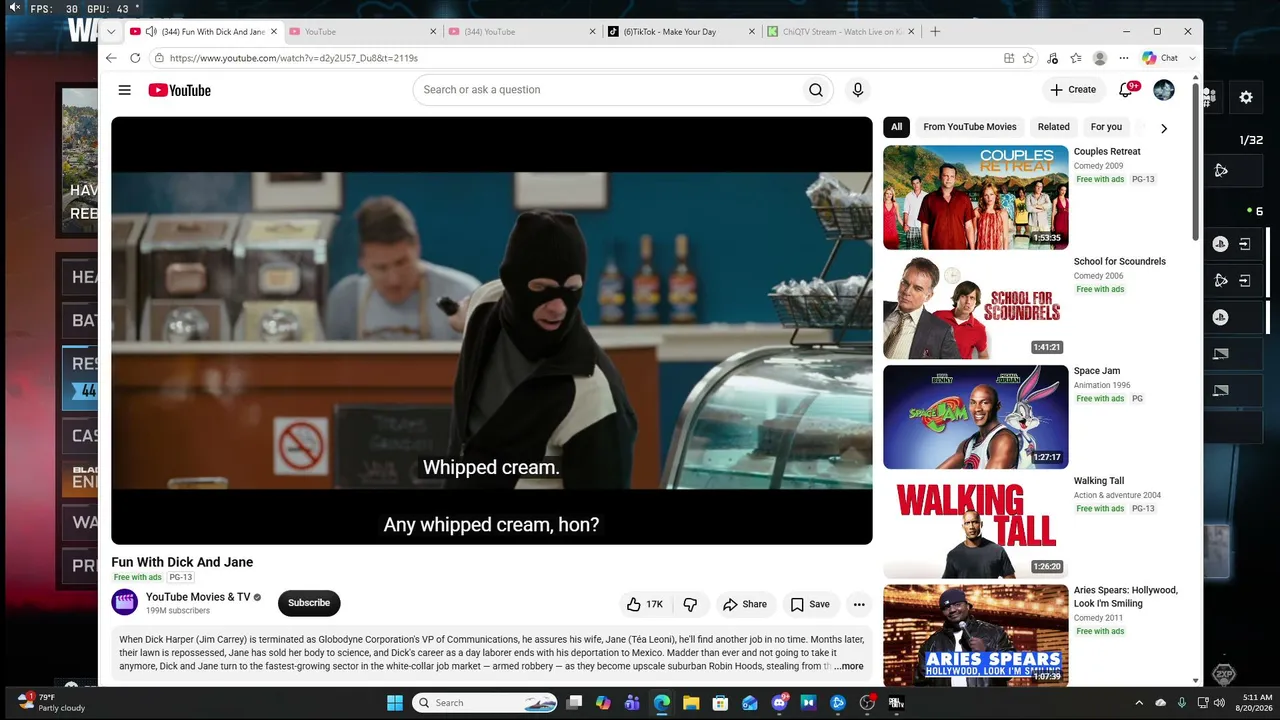Open the YouTube Movies & TV channel avatar
The width and height of the screenshot is (1280, 720).
click(x=125, y=602)
